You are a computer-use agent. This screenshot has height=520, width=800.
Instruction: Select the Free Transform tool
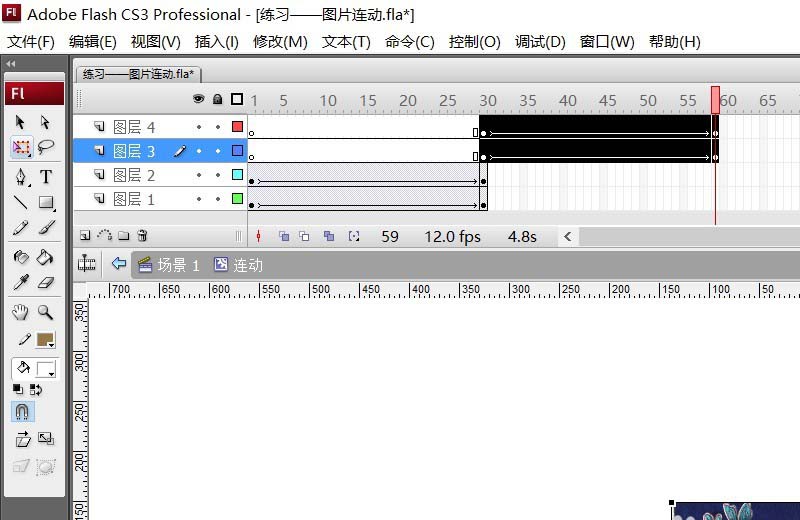[x=21, y=147]
